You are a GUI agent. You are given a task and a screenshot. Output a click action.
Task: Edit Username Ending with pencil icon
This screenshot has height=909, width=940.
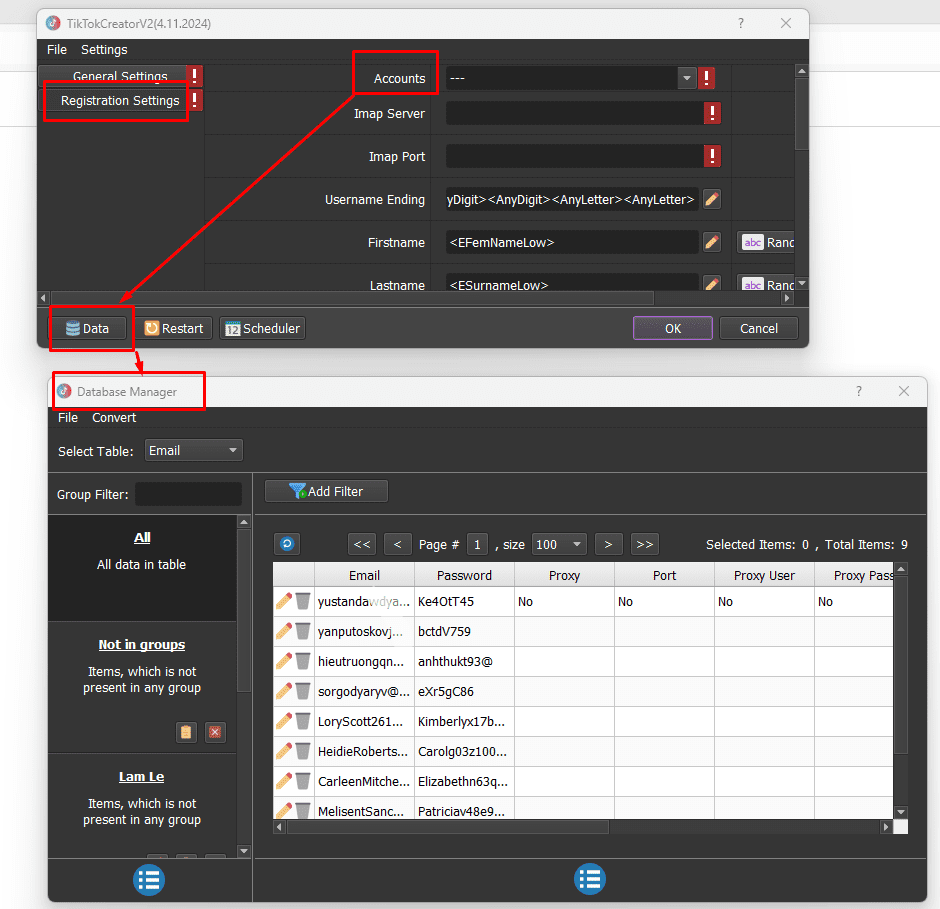(x=712, y=199)
